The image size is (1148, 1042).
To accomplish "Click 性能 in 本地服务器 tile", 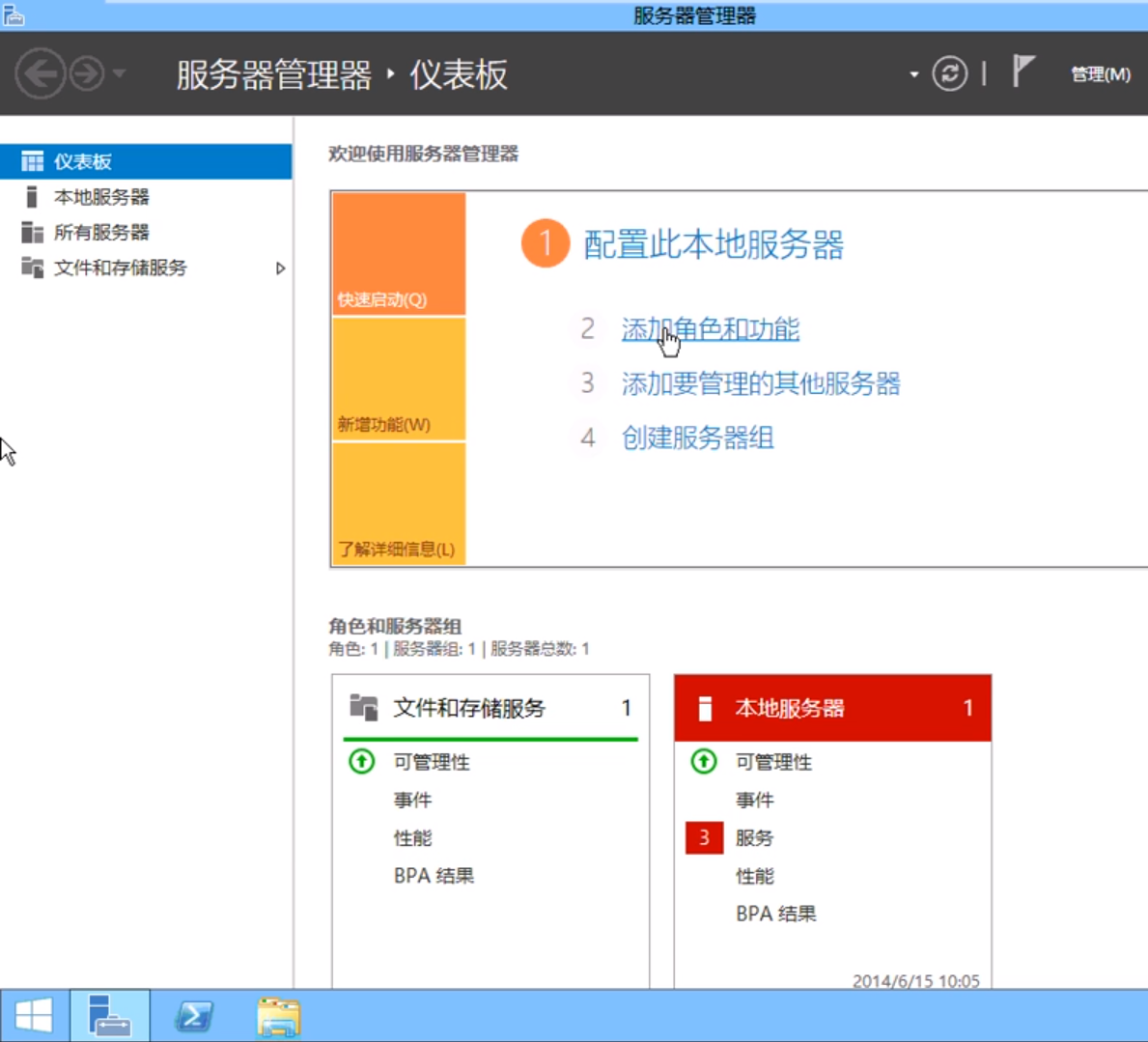I will [x=755, y=876].
